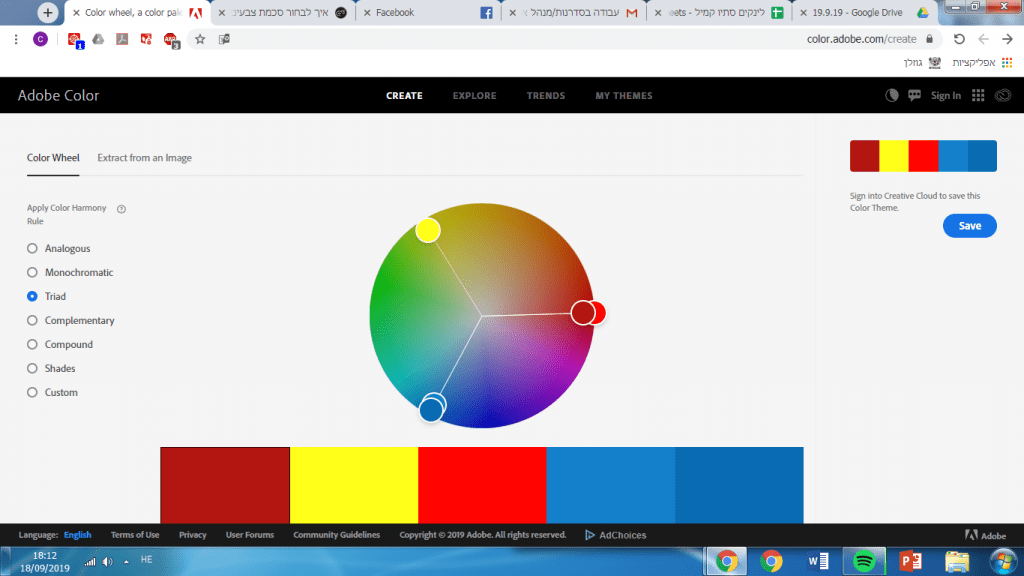Open PowerPoint from the taskbar

pyautogui.click(x=910, y=561)
